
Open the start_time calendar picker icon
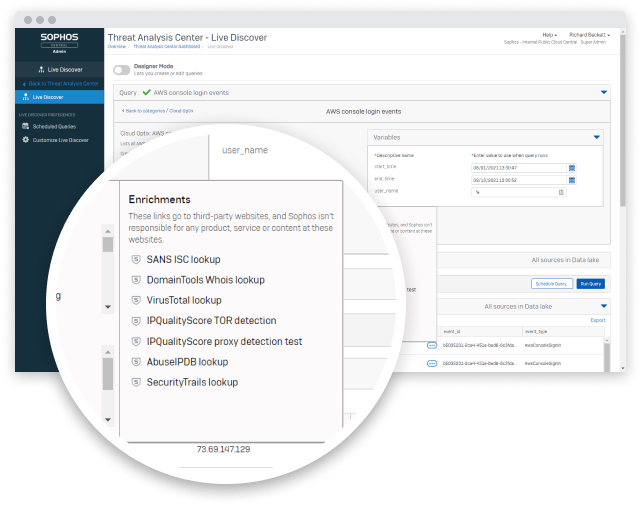click(570, 168)
